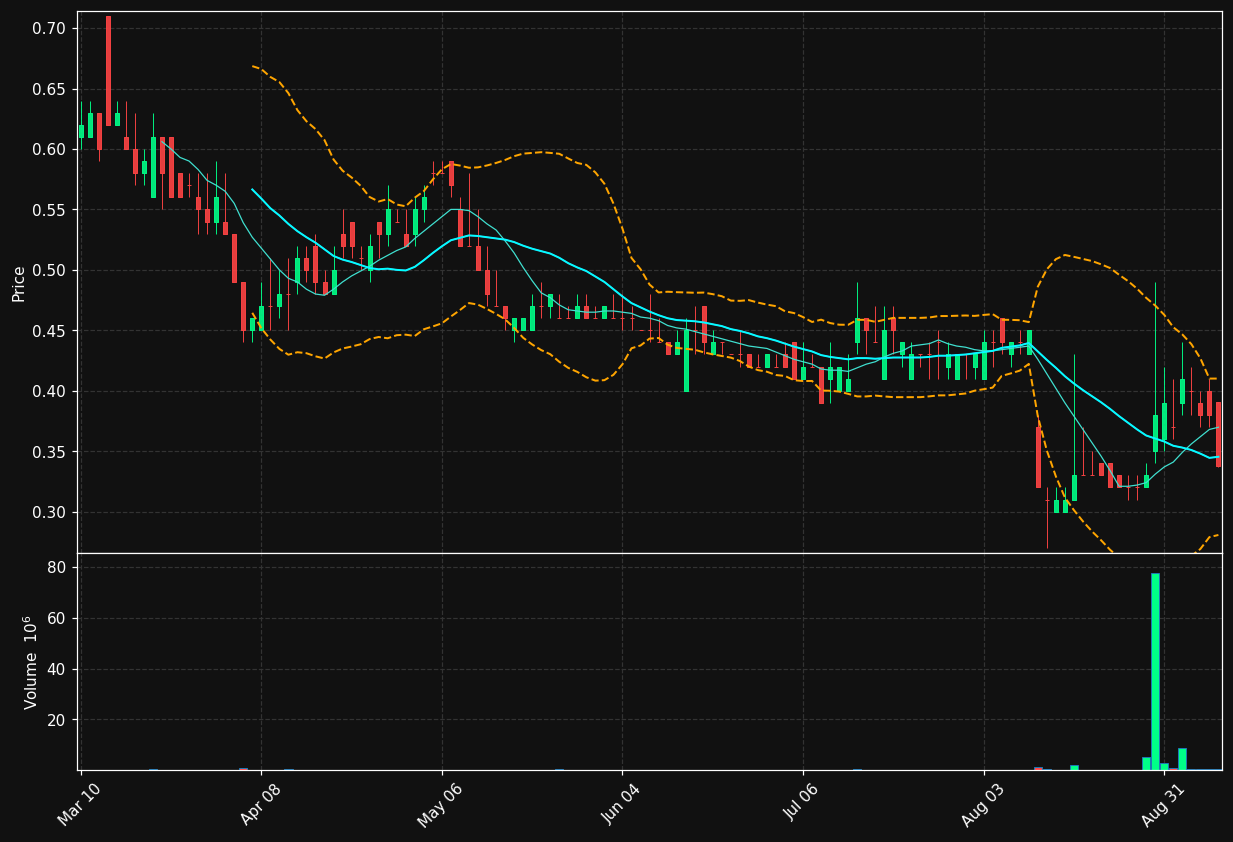Click the tallest green volume bar
This screenshot has height=842, width=1233.
click(1155, 671)
